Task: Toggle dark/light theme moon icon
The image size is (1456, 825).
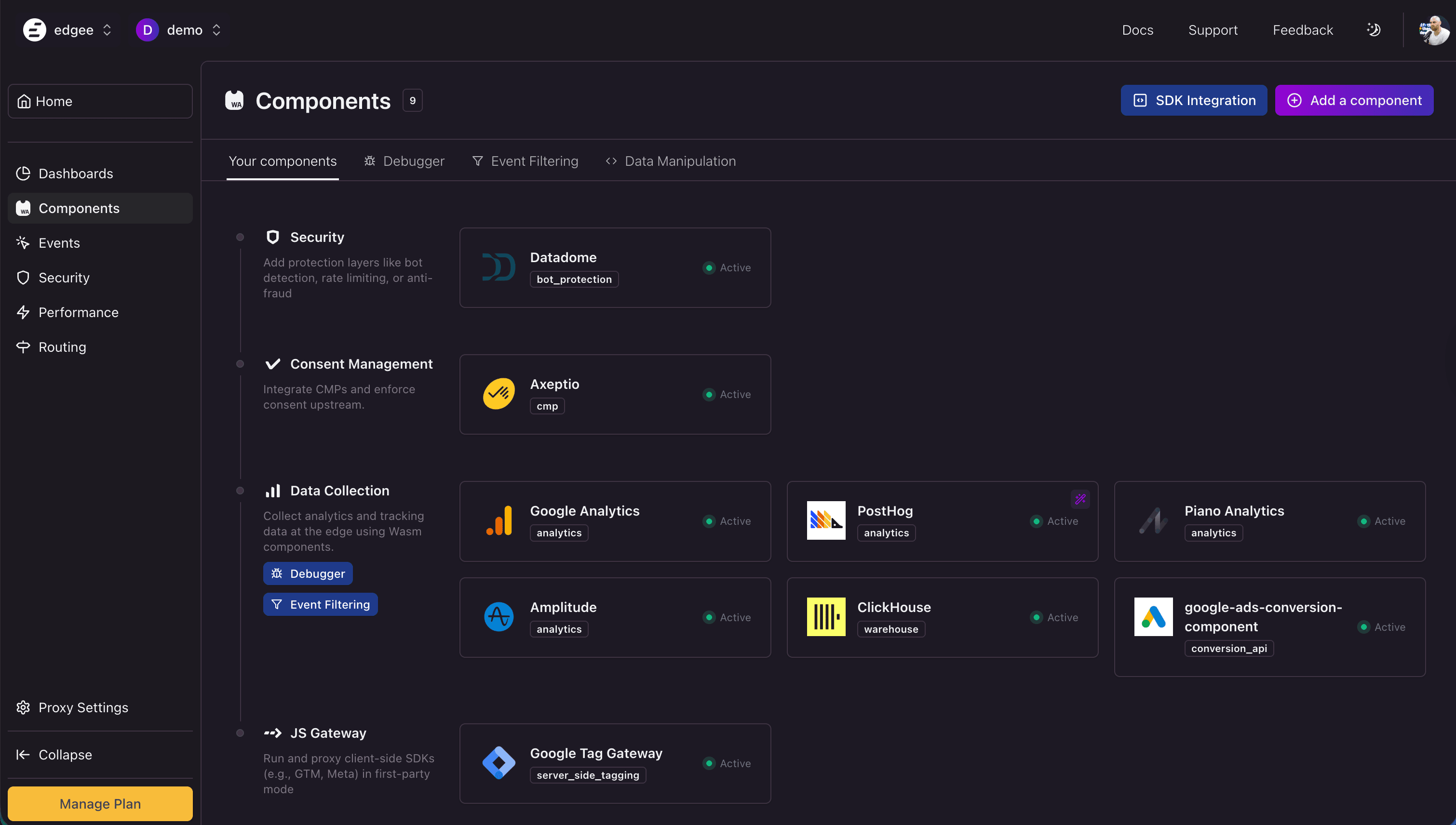Action: 1373,29
